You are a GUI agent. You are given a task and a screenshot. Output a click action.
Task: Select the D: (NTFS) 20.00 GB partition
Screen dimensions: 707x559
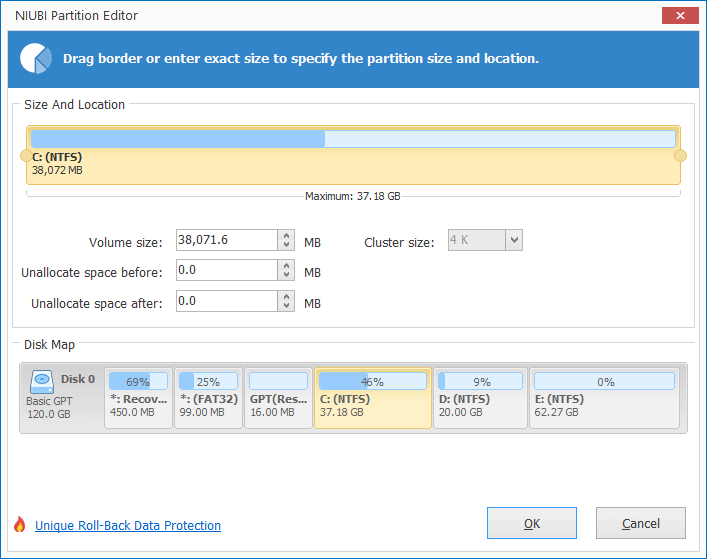click(481, 398)
